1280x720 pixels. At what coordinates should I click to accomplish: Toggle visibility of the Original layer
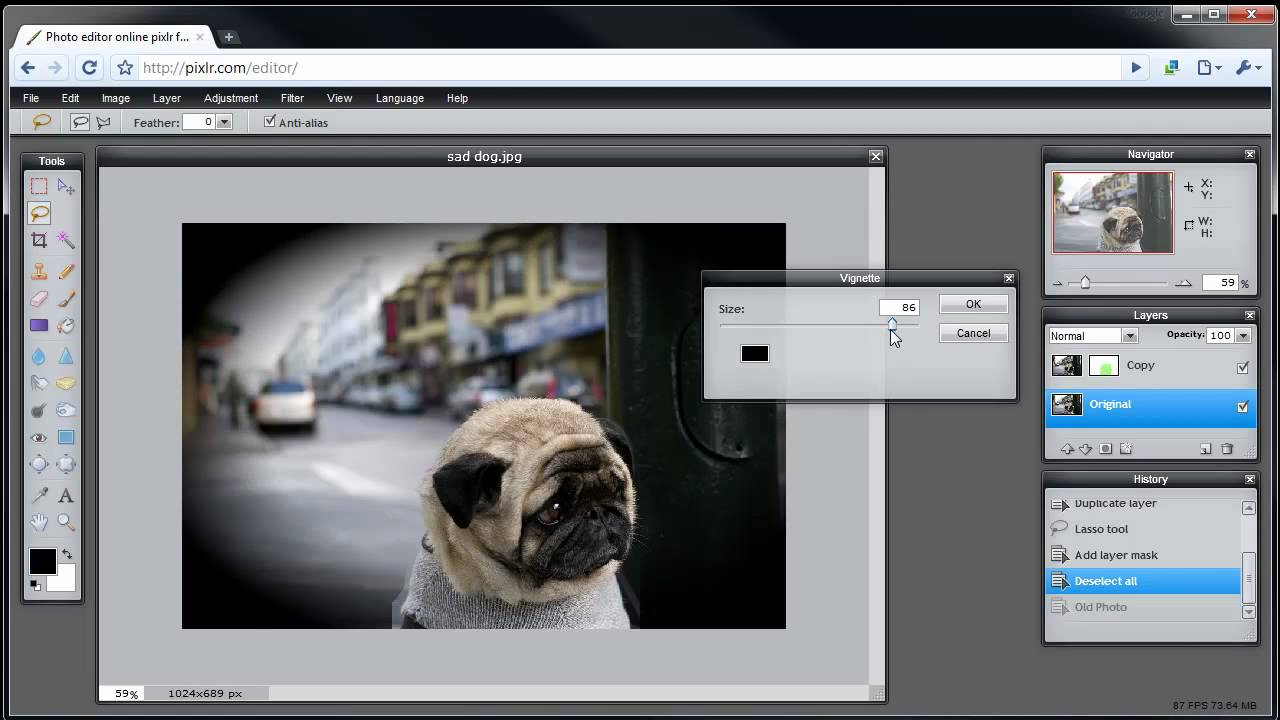click(x=1242, y=406)
